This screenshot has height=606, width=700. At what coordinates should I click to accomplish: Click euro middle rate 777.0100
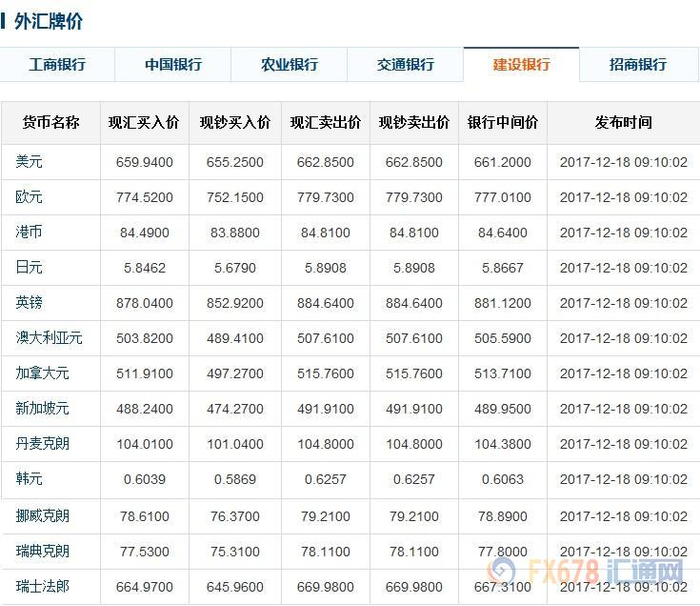coord(503,197)
